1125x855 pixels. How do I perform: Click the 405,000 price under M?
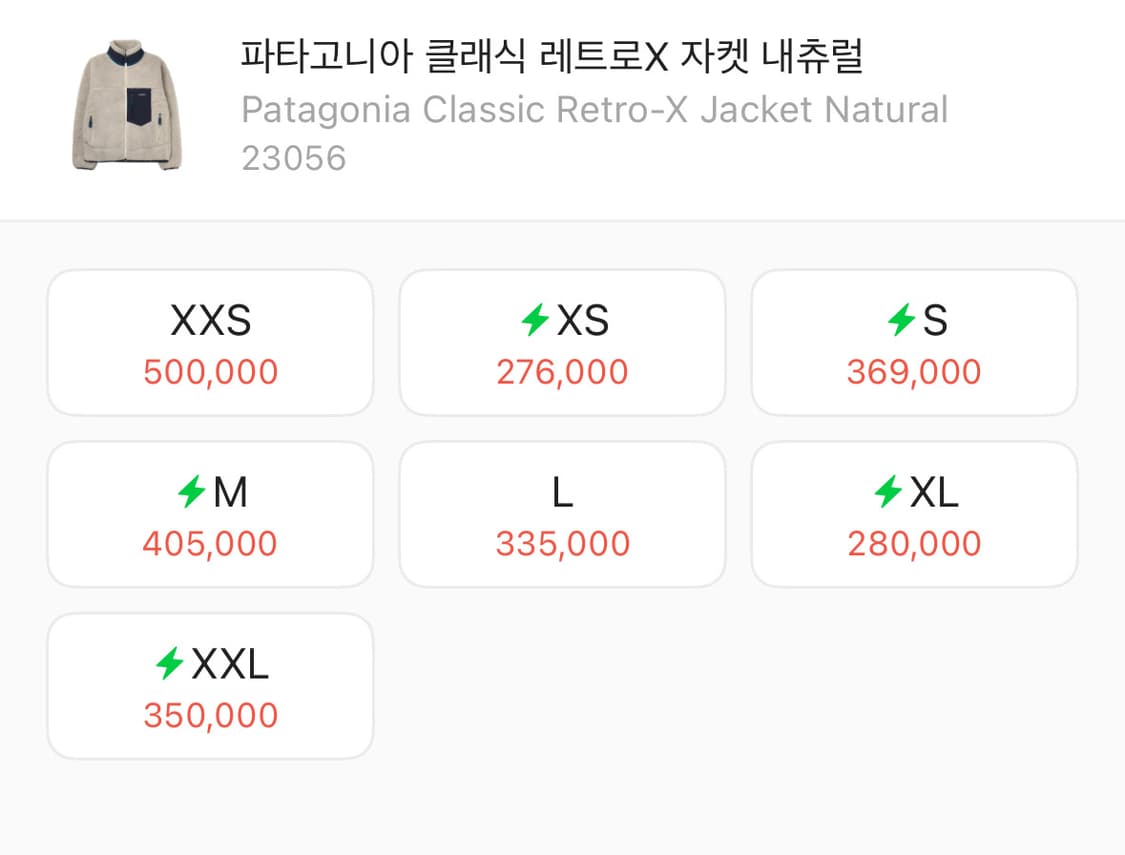click(x=210, y=543)
